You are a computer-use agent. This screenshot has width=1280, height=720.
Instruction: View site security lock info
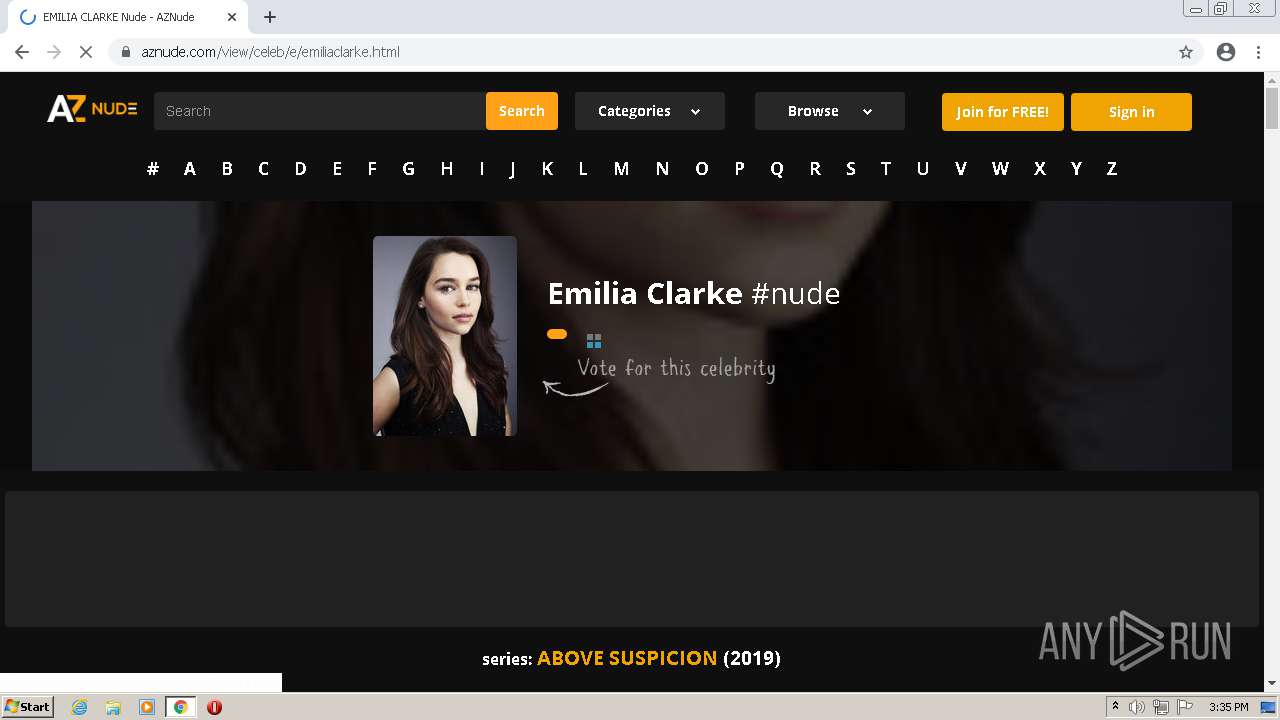click(x=126, y=52)
